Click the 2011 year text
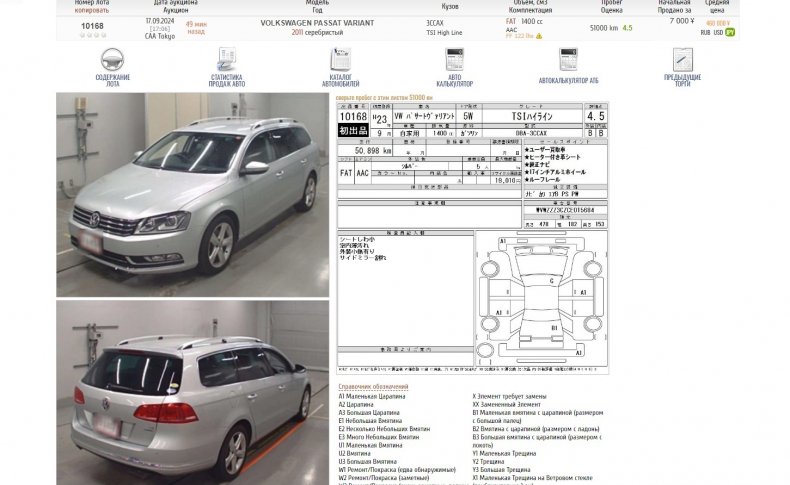Viewport: 790px width, 485px height. pos(297,32)
